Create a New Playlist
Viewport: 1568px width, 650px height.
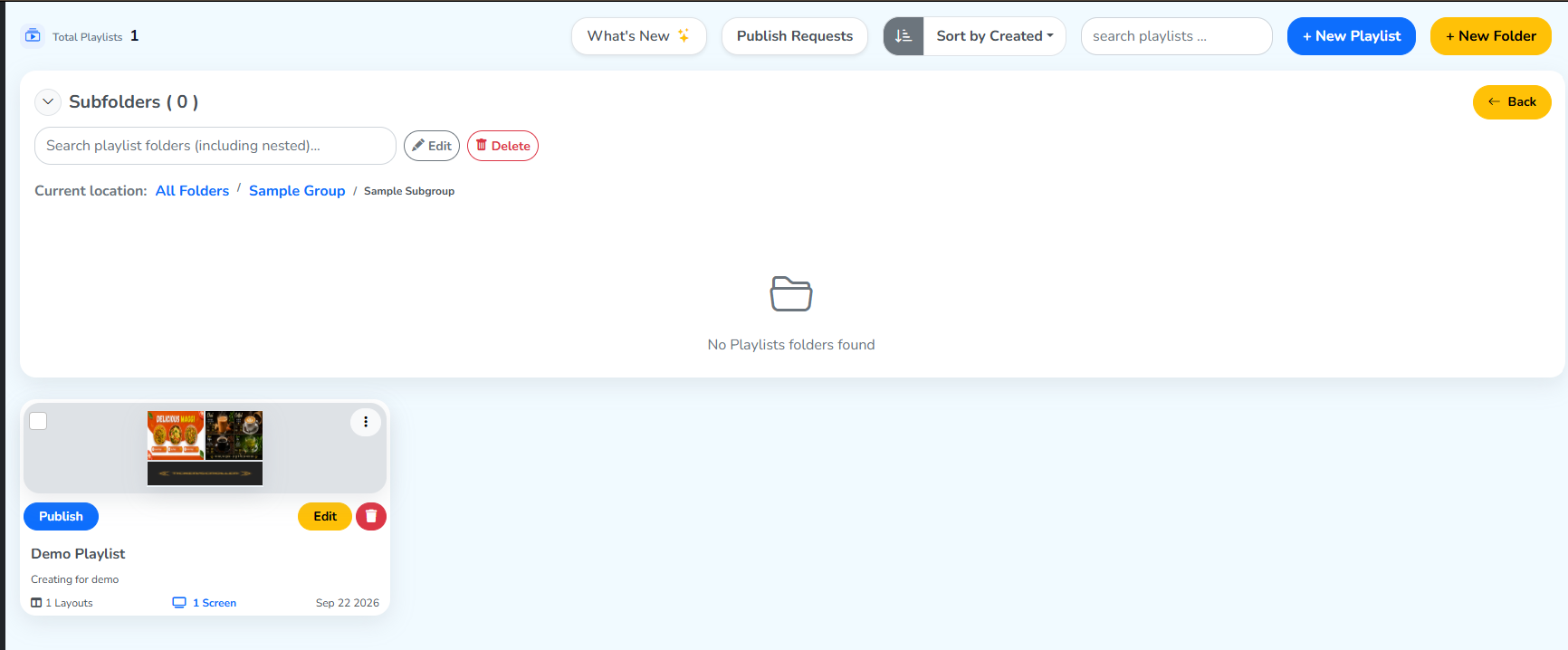(1352, 36)
